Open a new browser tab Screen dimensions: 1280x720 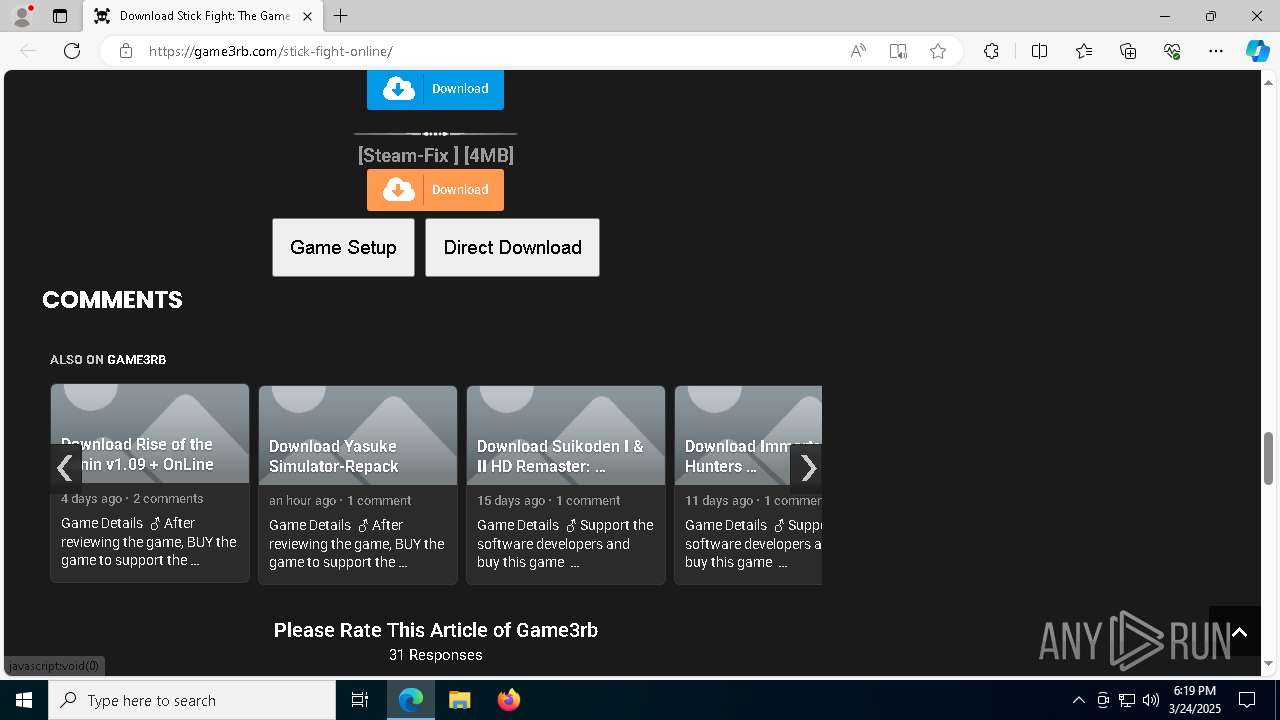coord(341,16)
